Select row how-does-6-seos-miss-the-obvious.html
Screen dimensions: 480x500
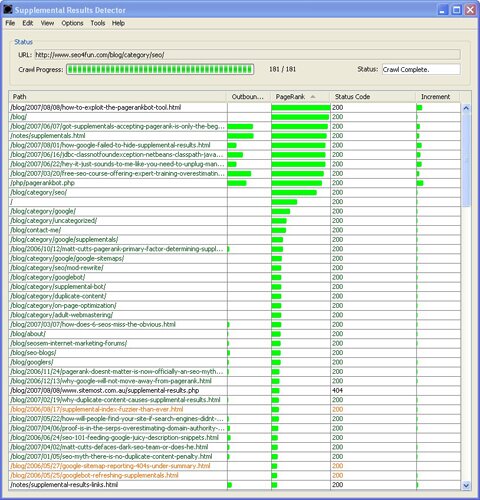235,324
